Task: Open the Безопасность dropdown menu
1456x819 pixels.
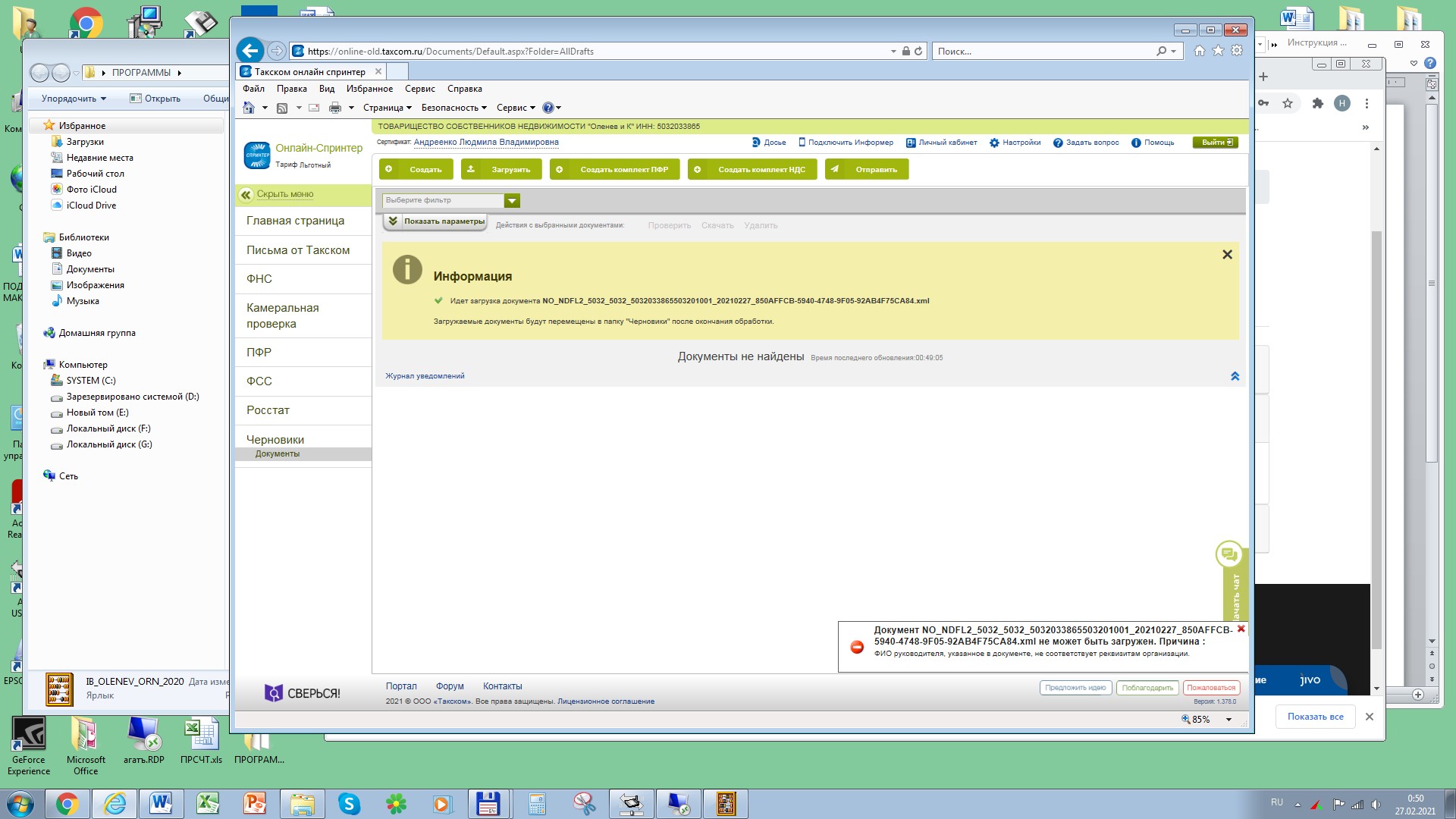Action: point(453,108)
